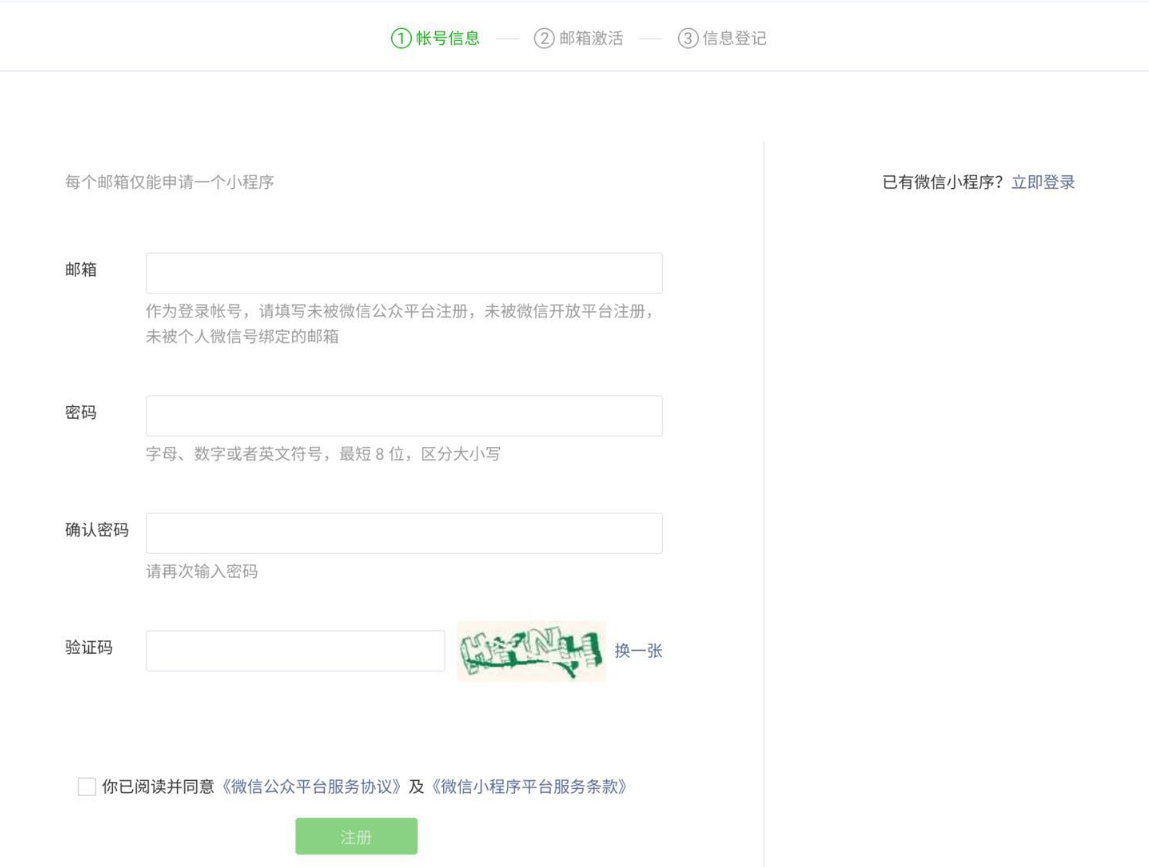Click the 验证码 field label

(89, 647)
